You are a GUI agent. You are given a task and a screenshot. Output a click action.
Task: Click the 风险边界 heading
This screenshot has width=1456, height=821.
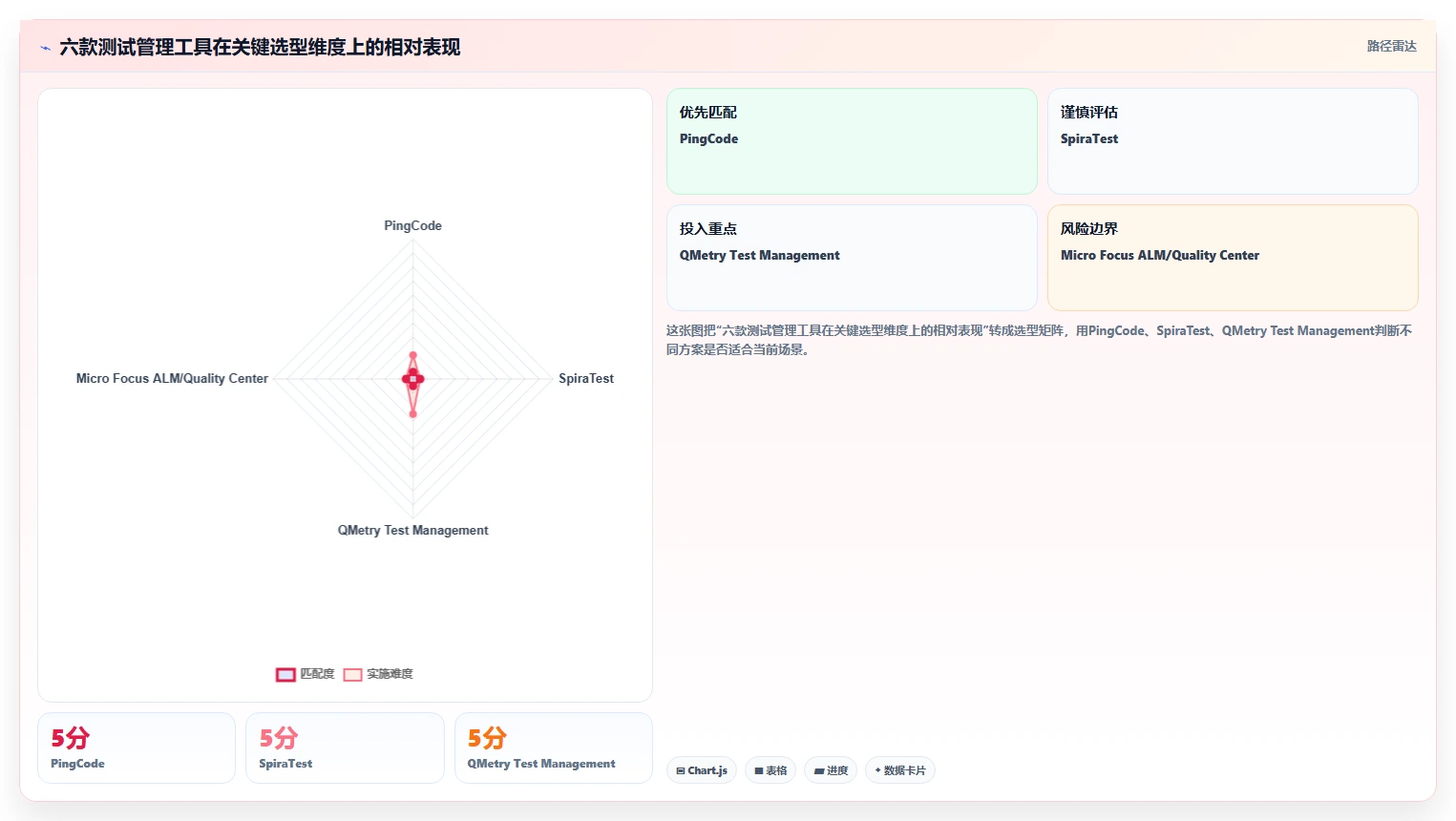pyautogui.click(x=1088, y=229)
